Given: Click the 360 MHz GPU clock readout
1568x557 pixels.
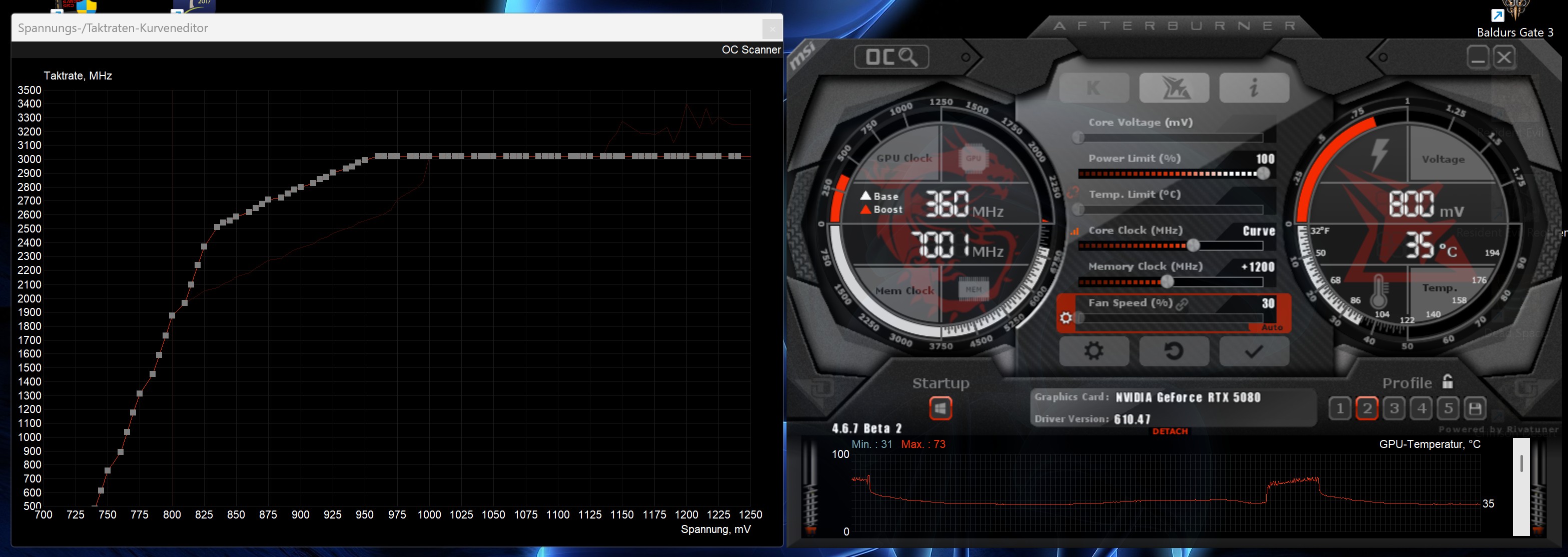Looking at the screenshot, I should tap(964, 203).
